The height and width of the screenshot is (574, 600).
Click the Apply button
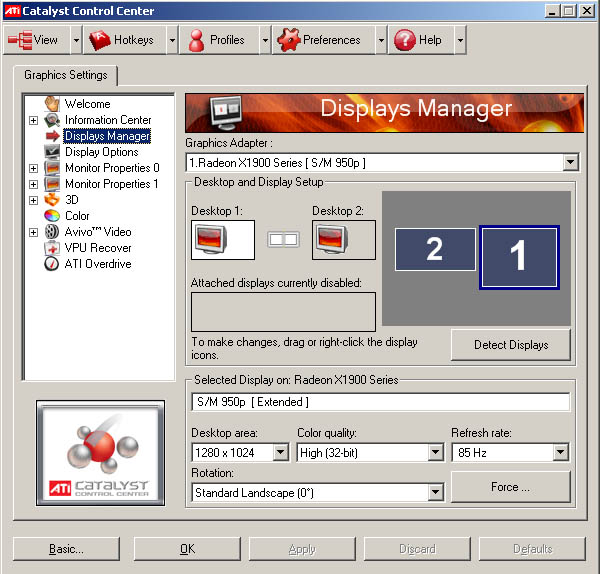[302, 549]
